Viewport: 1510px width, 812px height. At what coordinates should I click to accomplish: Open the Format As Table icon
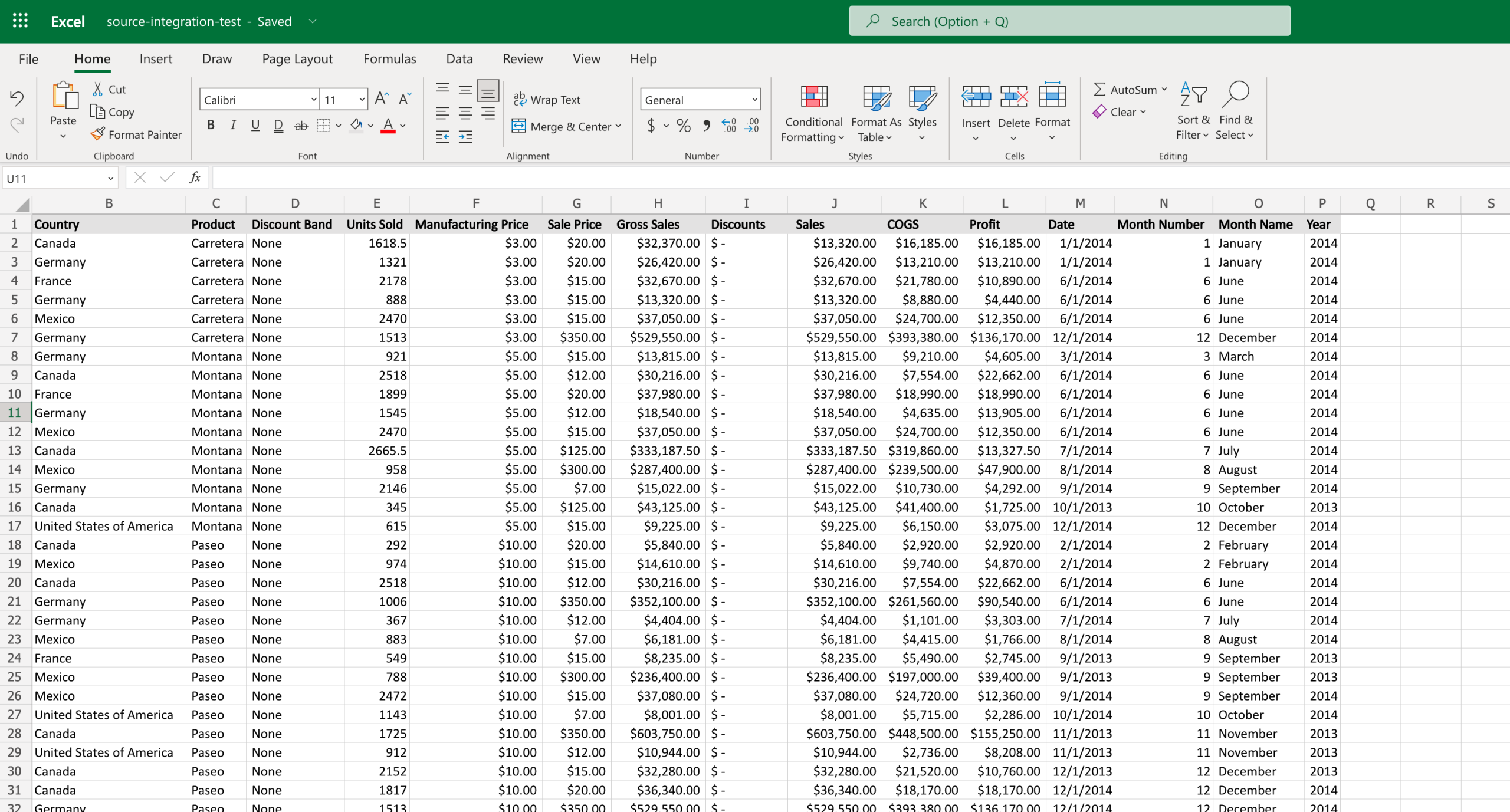coord(876,97)
